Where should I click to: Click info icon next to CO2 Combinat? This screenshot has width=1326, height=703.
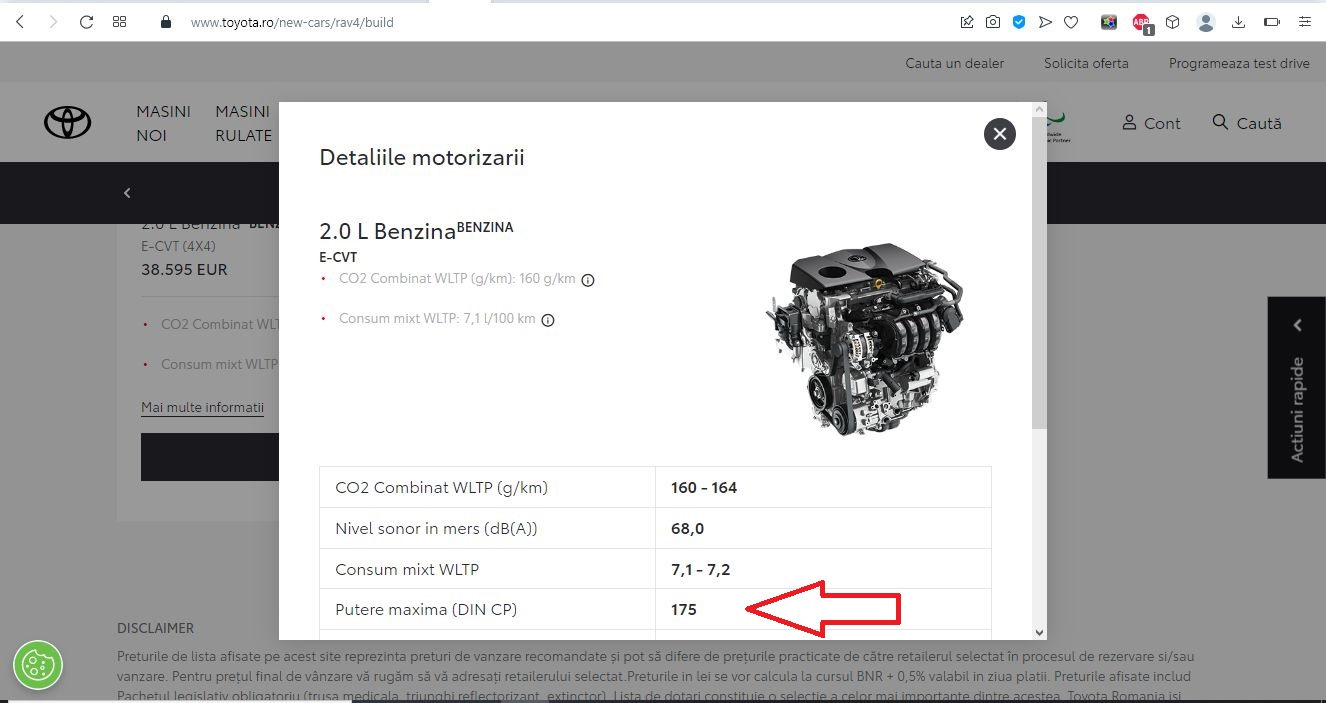coord(588,280)
